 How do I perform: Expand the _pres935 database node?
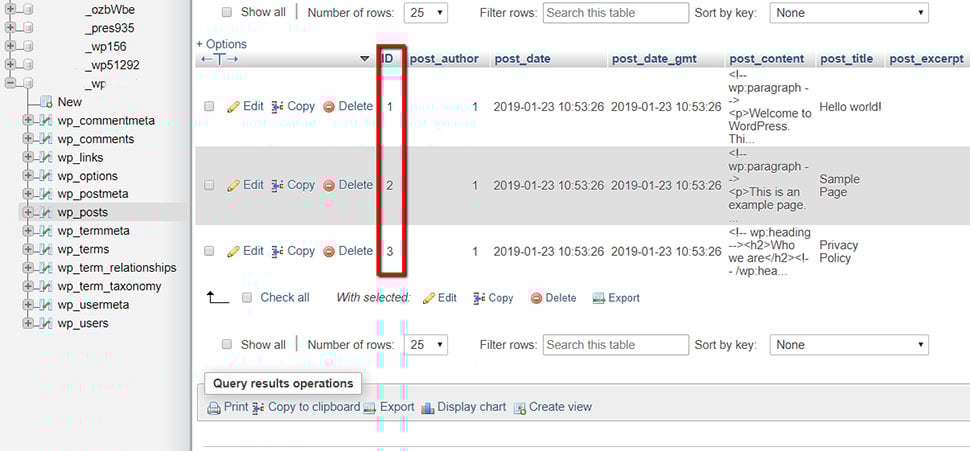[10, 28]
